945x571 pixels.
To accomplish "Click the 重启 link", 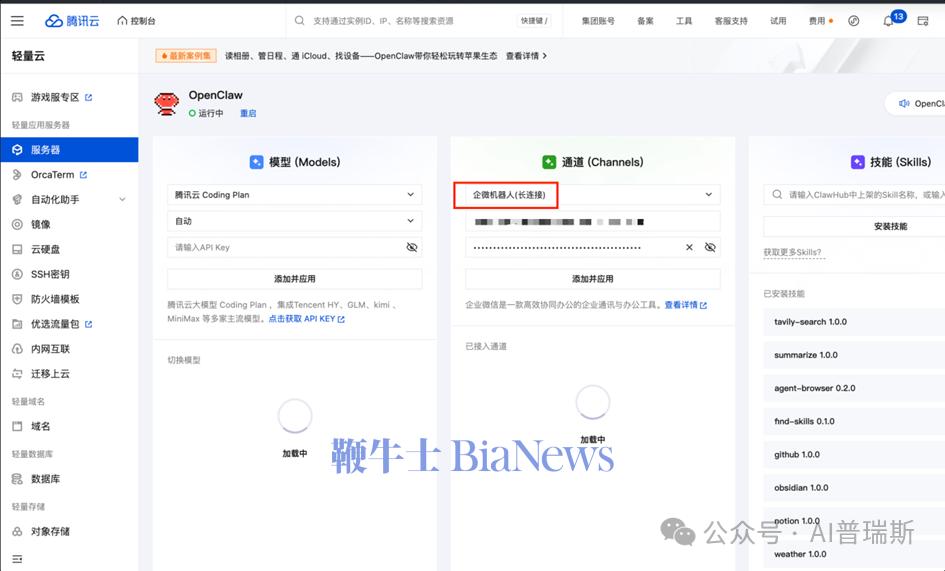I will (x=248, y=113).
